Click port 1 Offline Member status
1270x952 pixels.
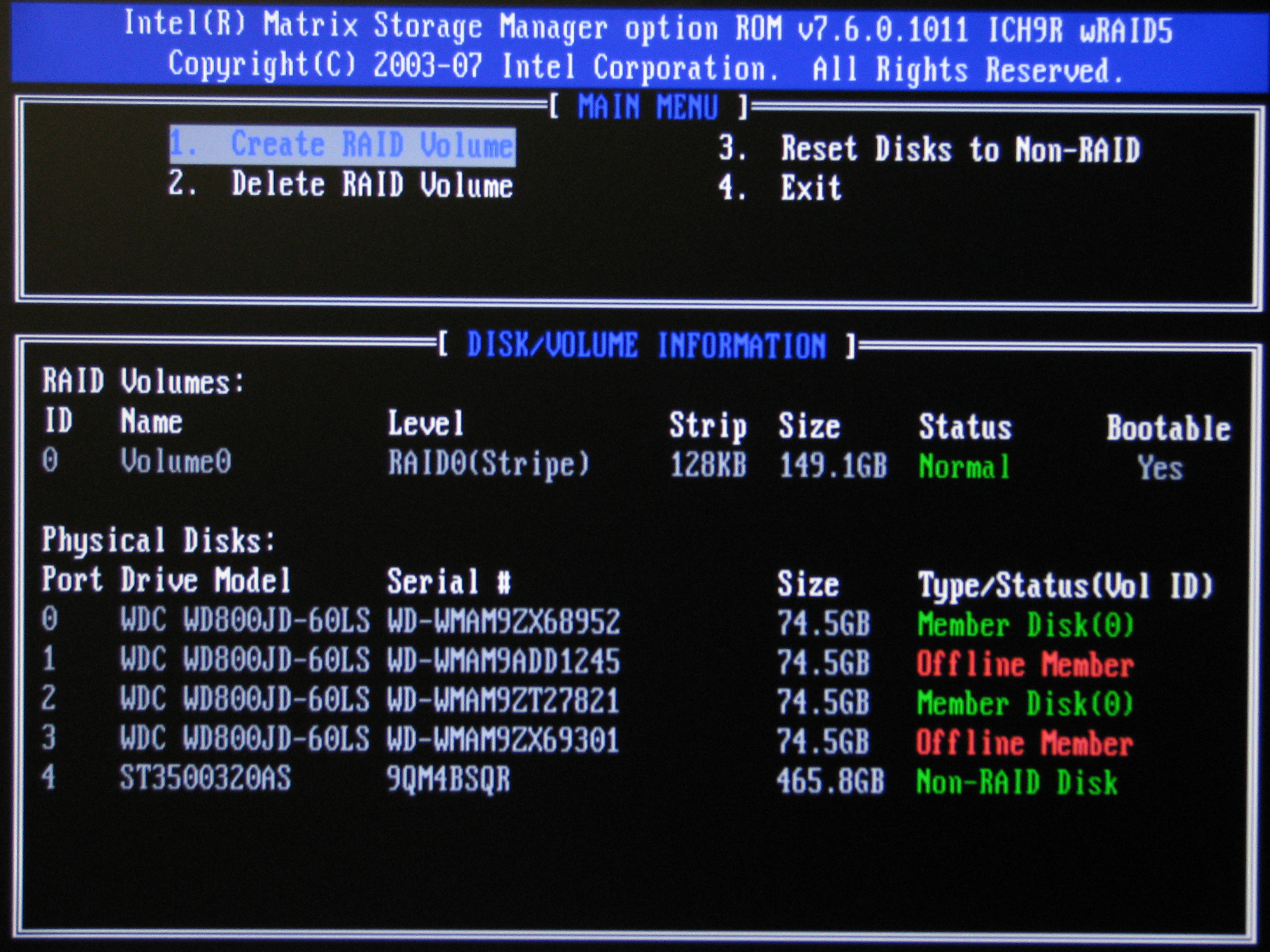pyautogui.click(x=1025, y=665)
